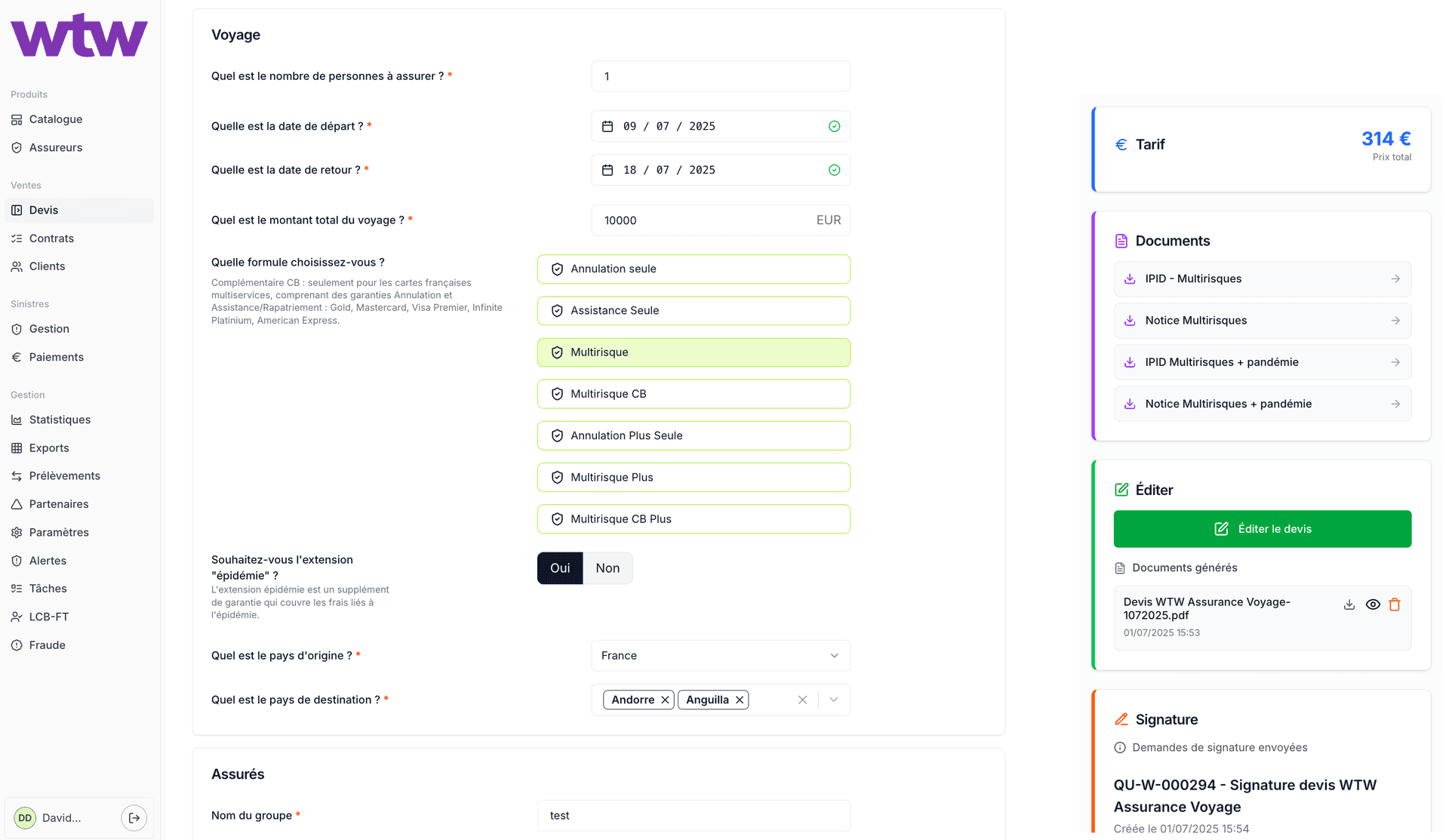Preview generated devis with eye icon
The width and height of the screenshot is (1449, 840).
click(1373, 605)
